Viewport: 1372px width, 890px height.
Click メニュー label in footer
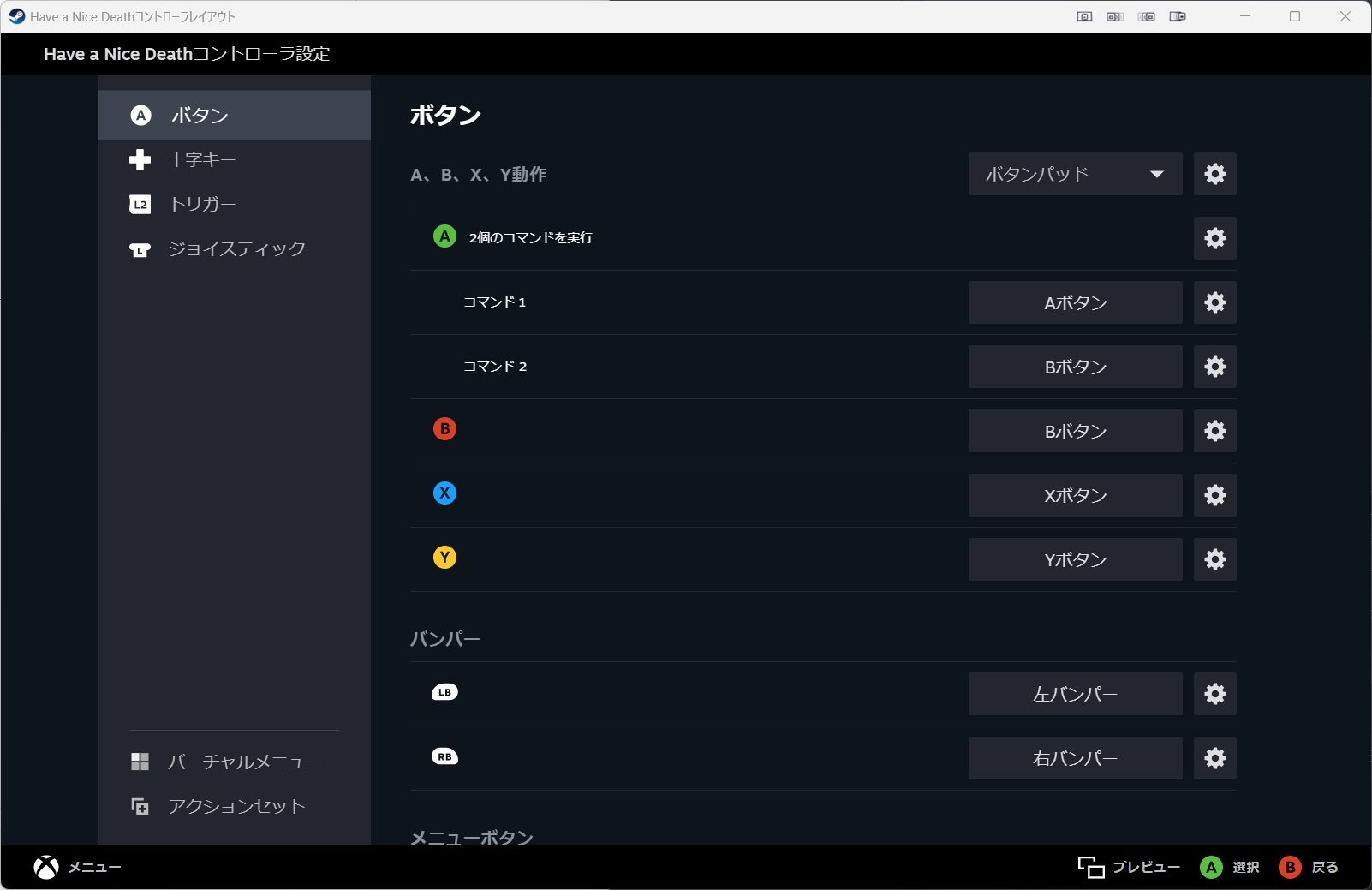click(94, 867)
